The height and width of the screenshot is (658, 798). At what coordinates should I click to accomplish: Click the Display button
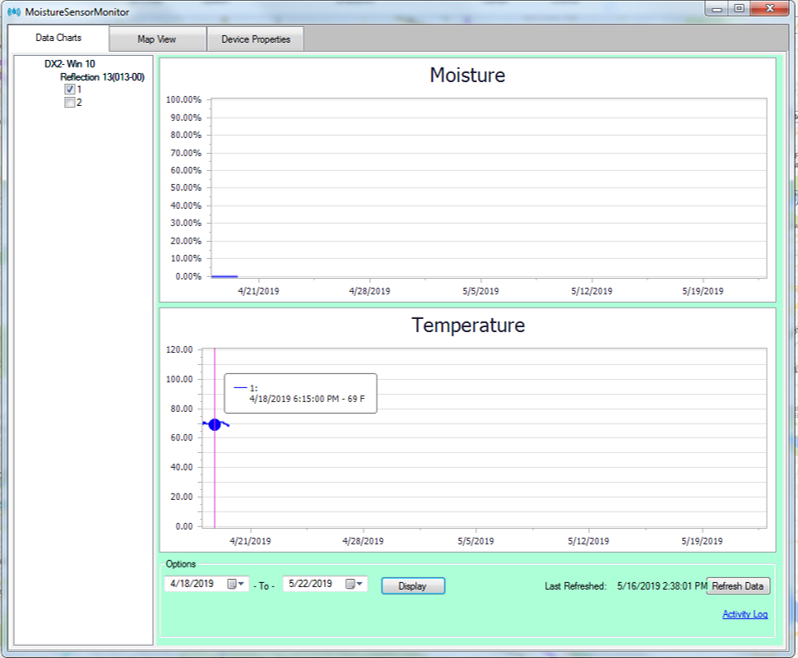tap(413, 586)
